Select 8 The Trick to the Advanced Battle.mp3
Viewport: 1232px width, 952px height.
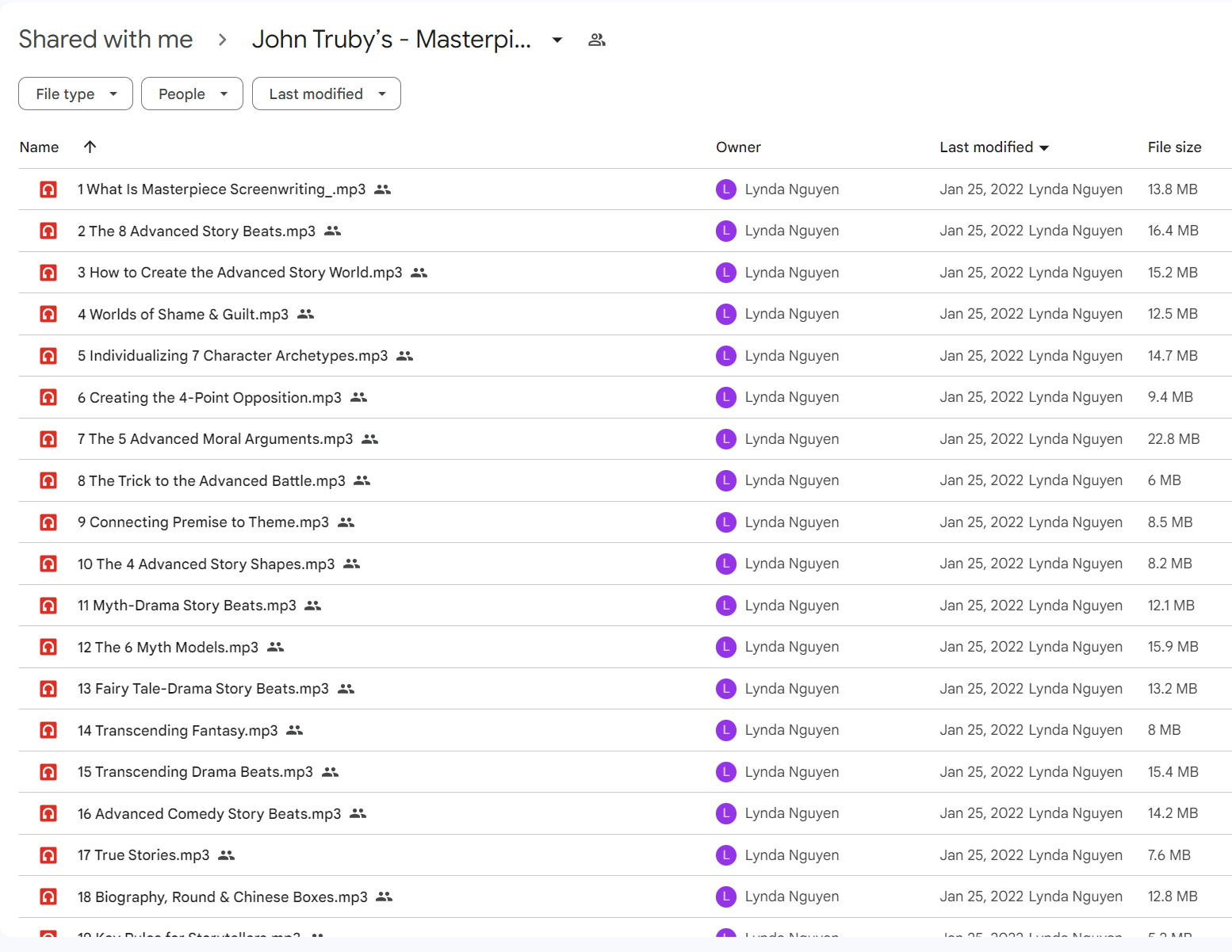(211, 480)
